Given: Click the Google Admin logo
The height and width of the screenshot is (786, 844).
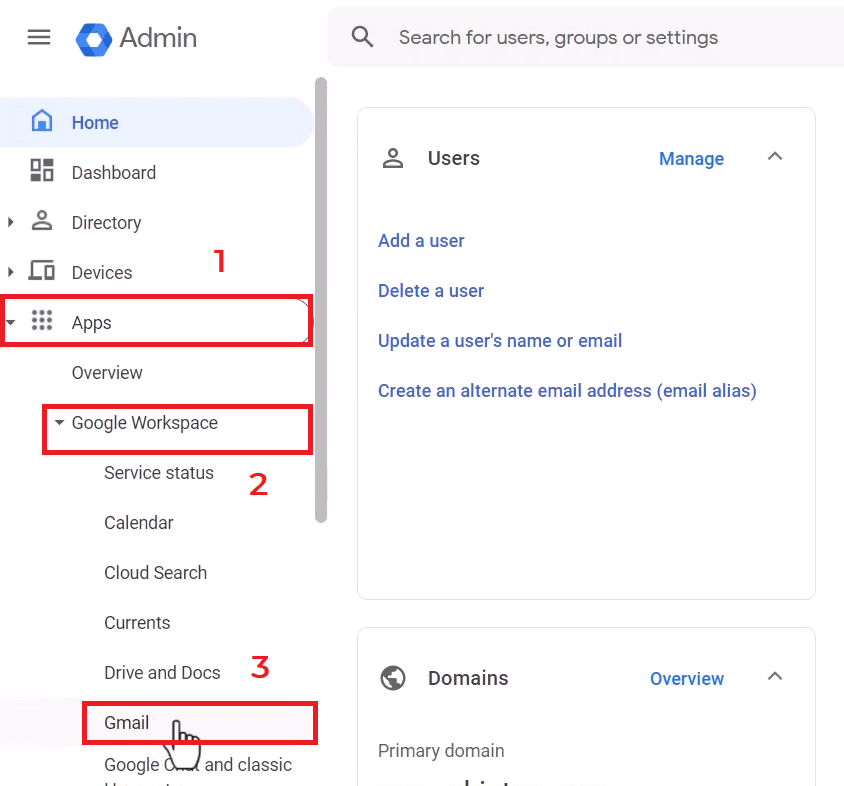Looking at the screenshot, I should point(94,39).
